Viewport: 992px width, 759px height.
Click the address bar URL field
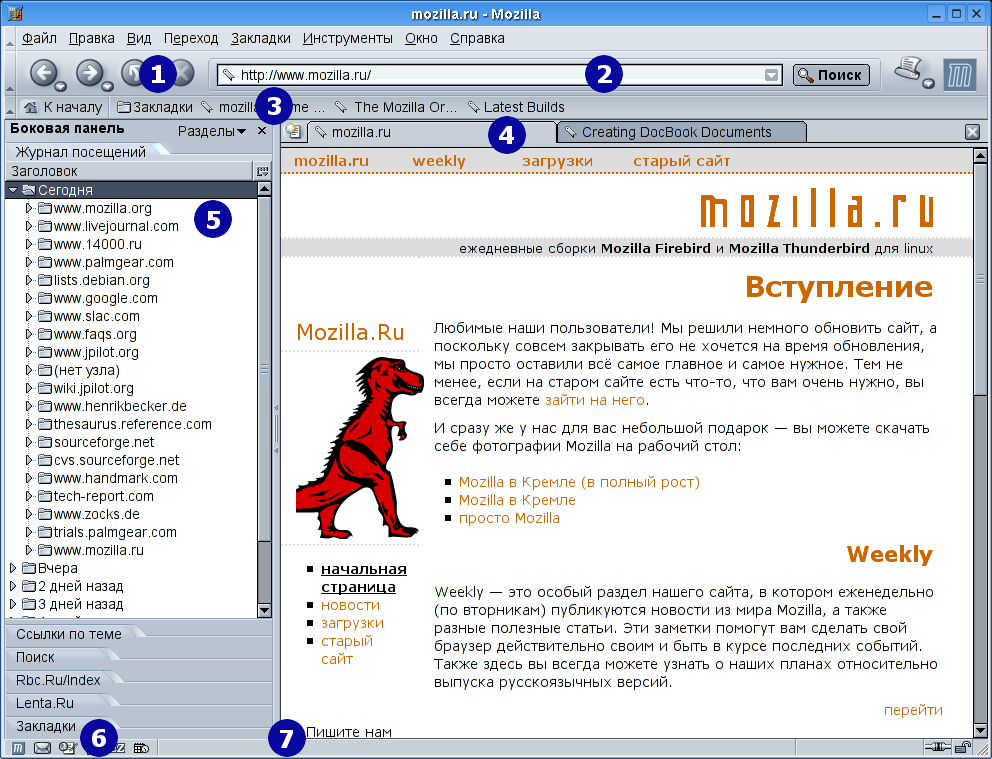(500, 75)
